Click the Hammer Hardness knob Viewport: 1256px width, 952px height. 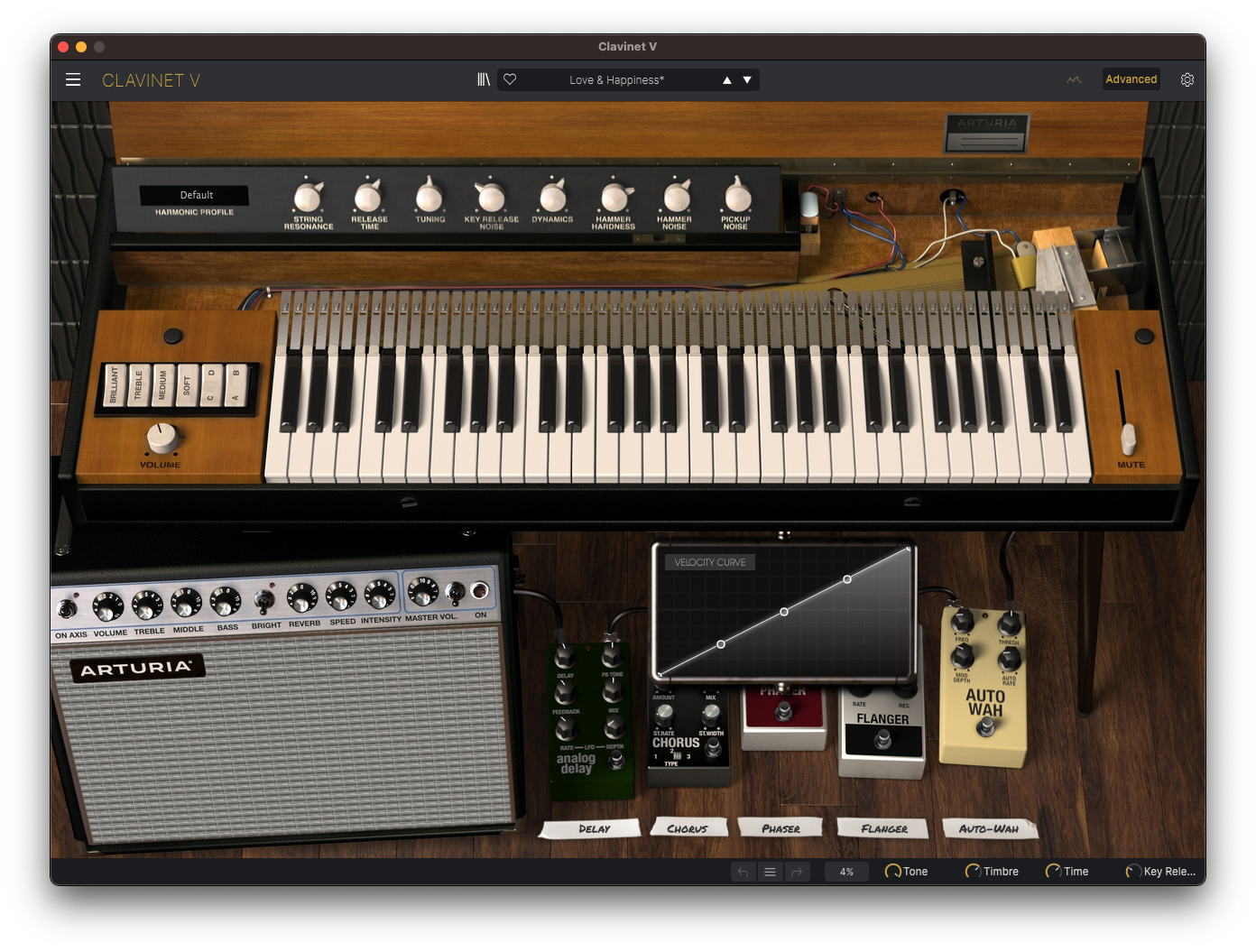614,196
